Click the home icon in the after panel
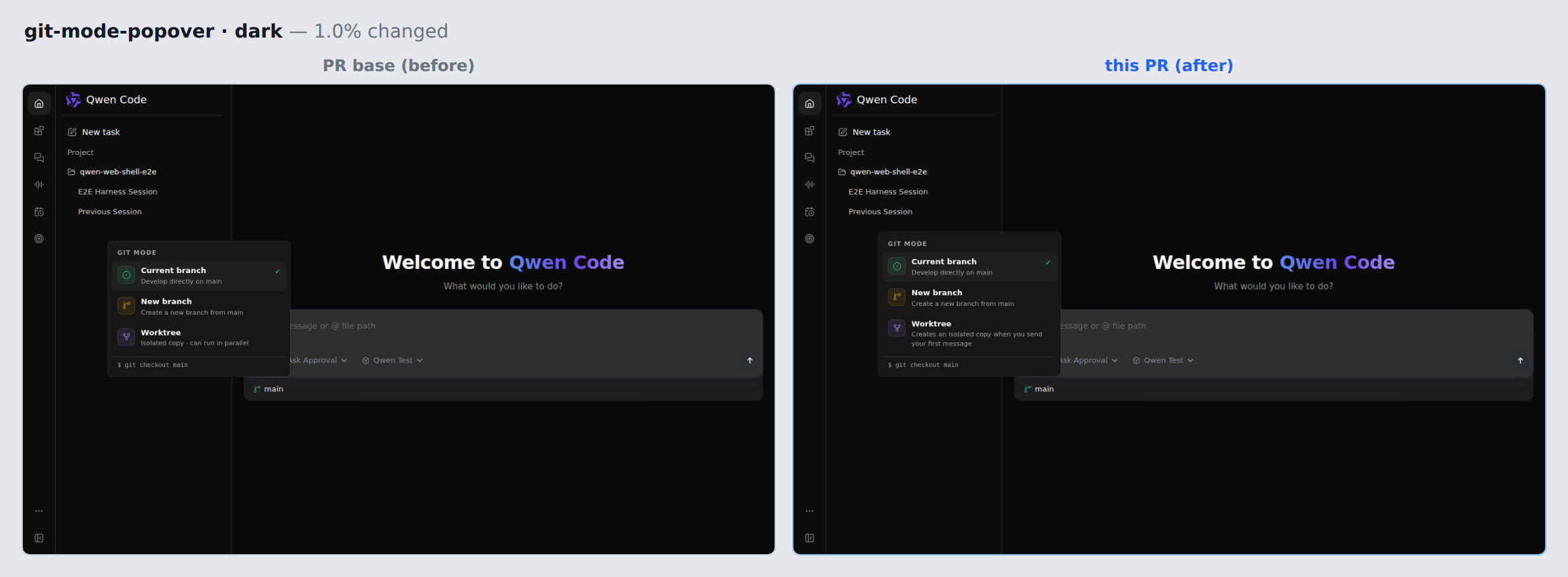This screenshot has height=577, width=1568. [x=810, y=103]
